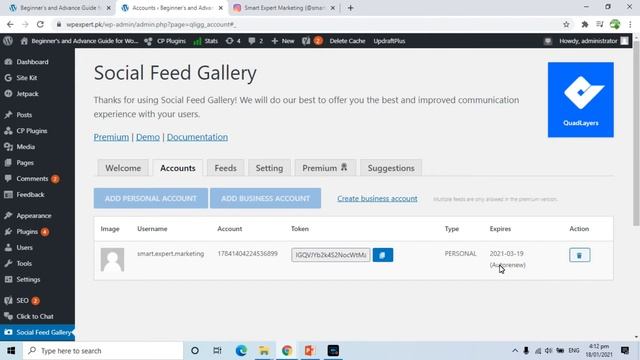Open the Windows Start menu

11,351
